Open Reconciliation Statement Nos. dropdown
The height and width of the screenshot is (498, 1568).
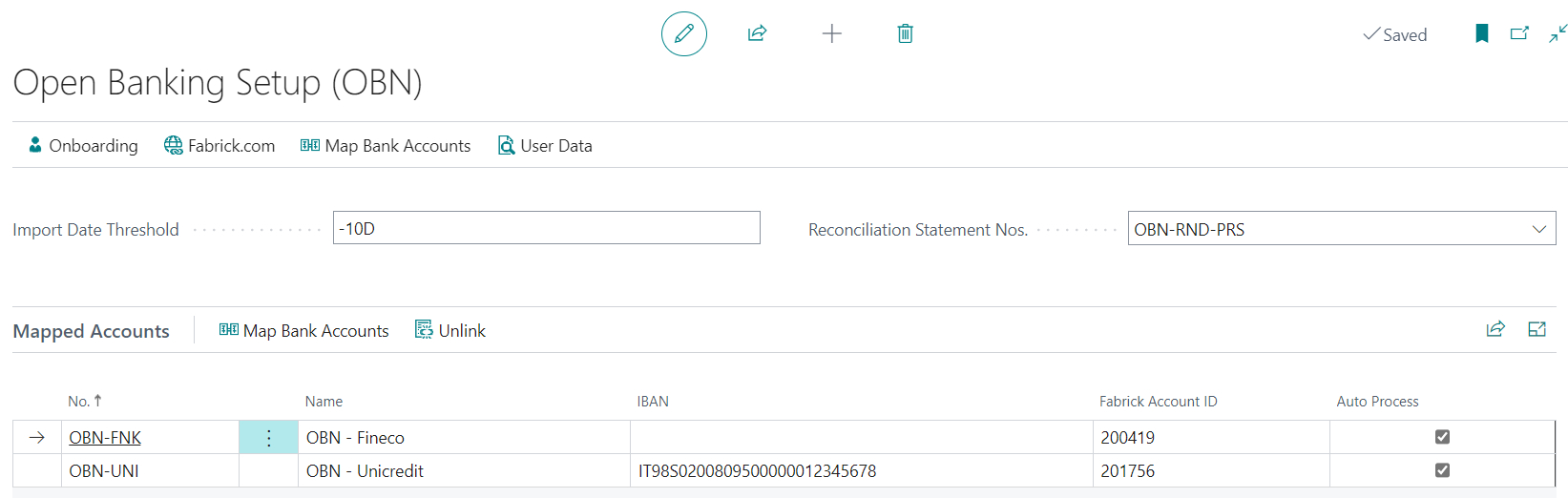pos(1538,229)
